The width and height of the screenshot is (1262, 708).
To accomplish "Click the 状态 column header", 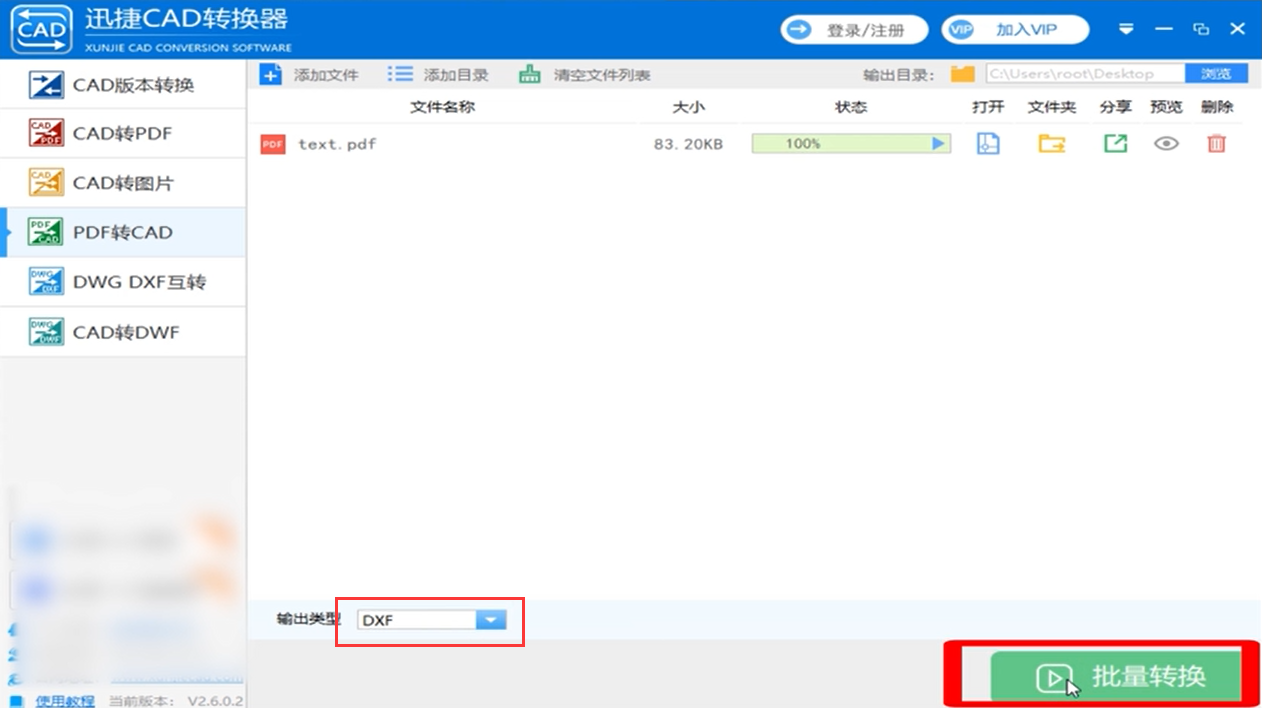I will coord(851,107).
